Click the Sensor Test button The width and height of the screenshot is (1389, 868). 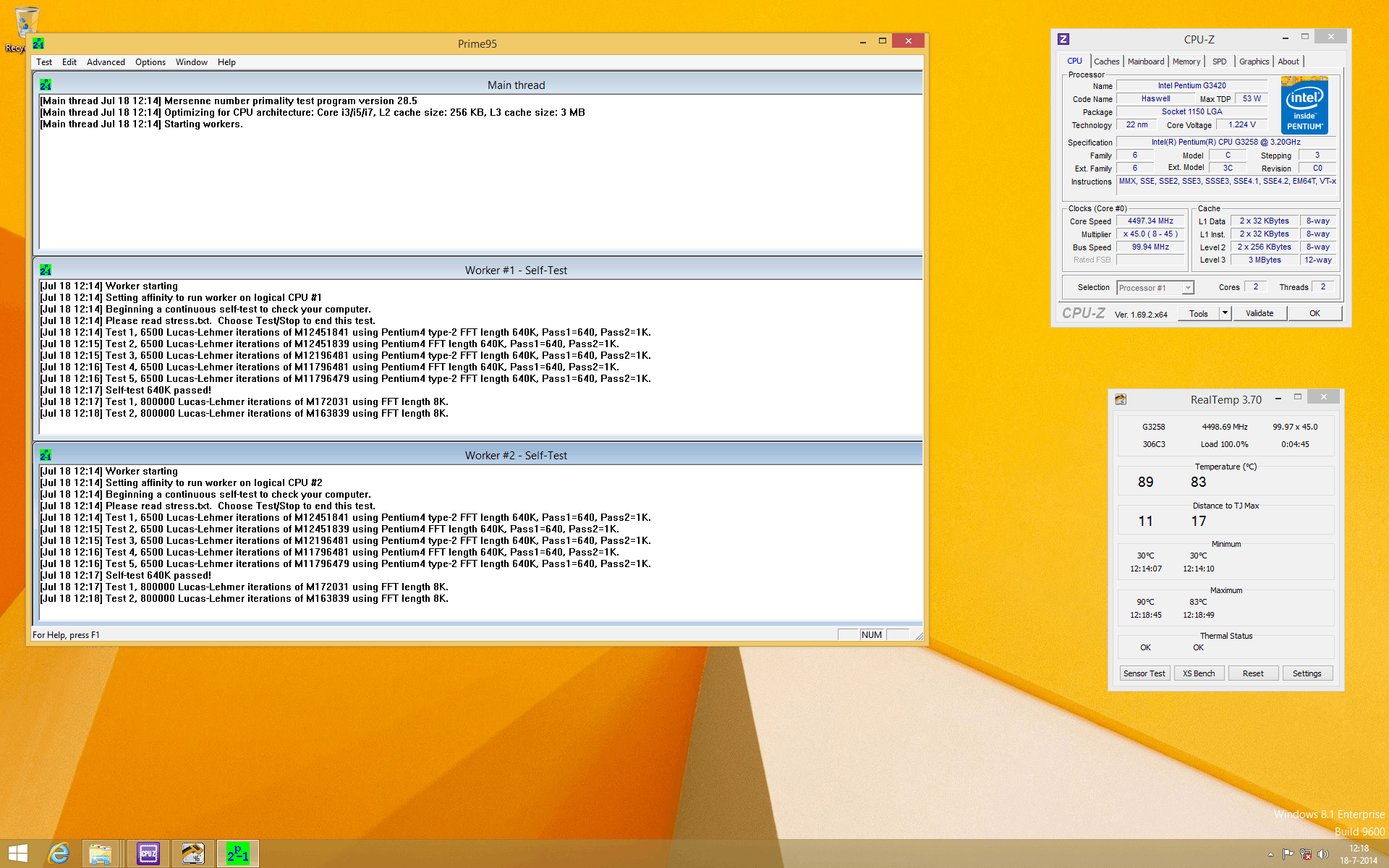pyautogui.click(x=1144, y=673)
